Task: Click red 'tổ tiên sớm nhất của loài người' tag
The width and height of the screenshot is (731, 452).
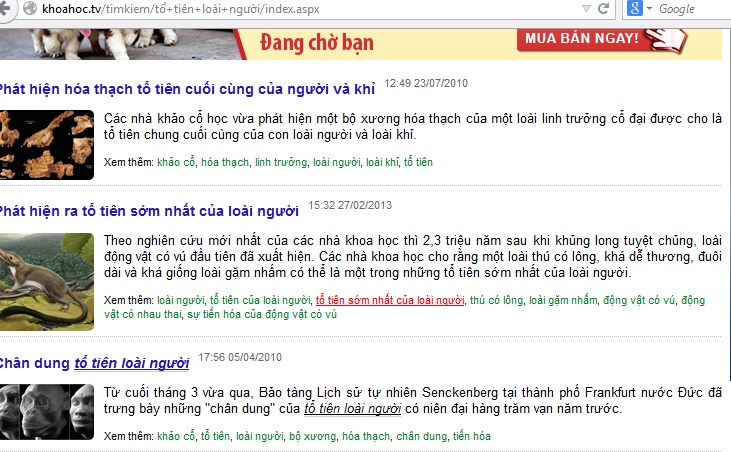Action: click(390, 300)
